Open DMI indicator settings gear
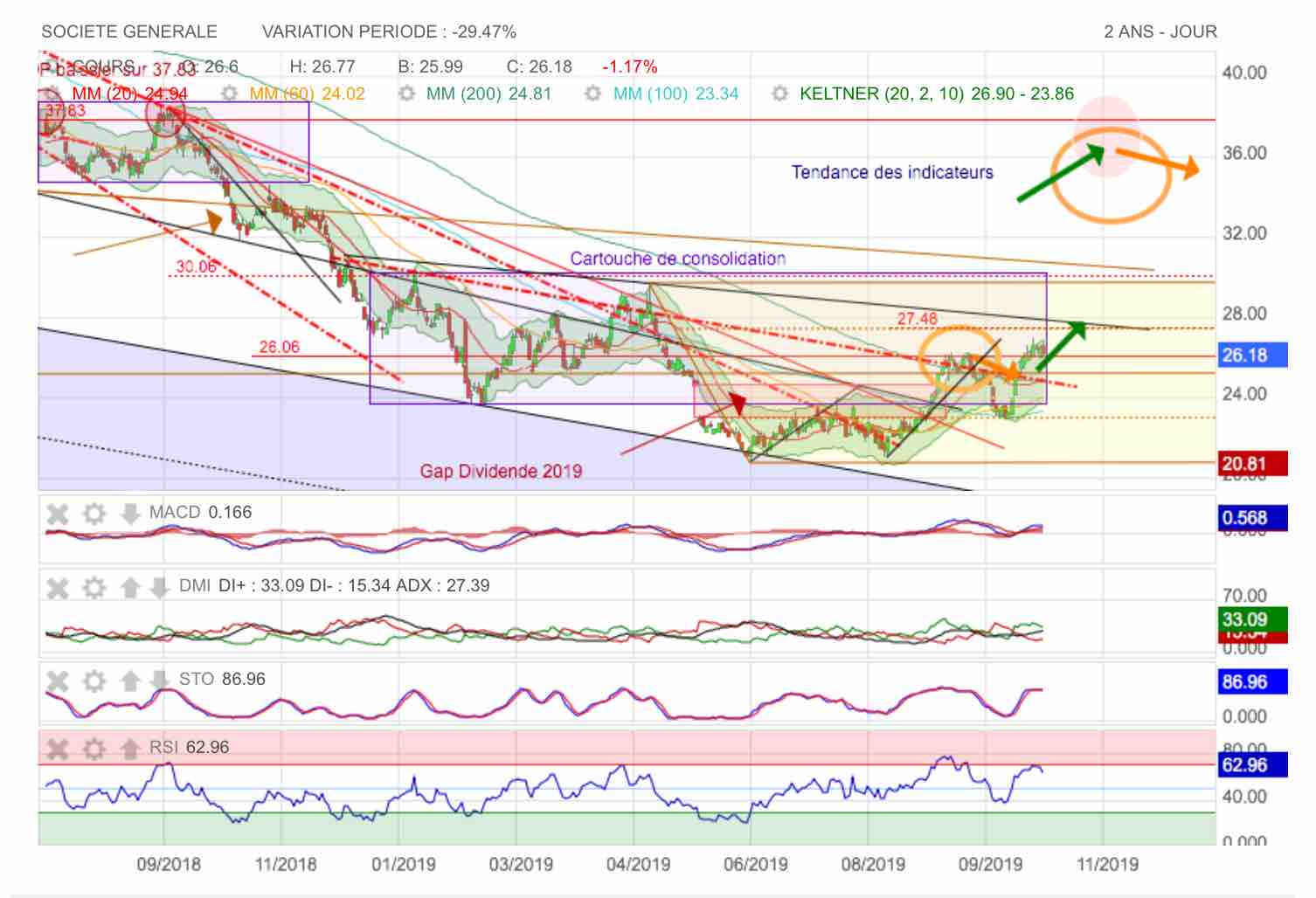This screenshot has height=898, width=1316. click(x=94, y=587)
